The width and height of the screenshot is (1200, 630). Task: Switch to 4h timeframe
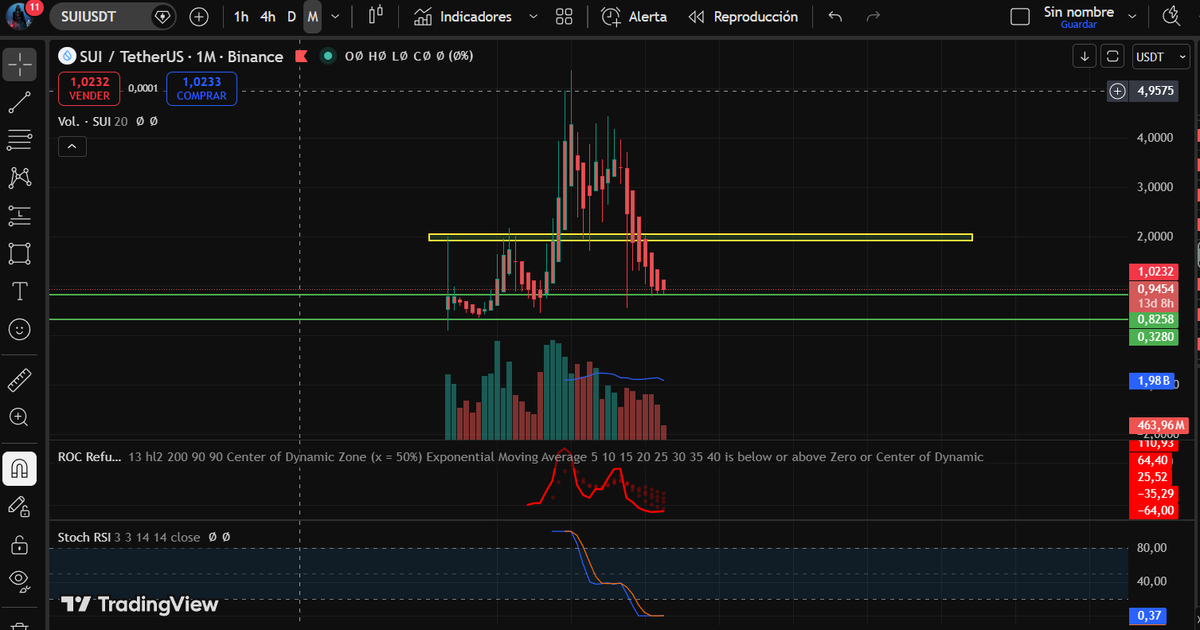267,17
